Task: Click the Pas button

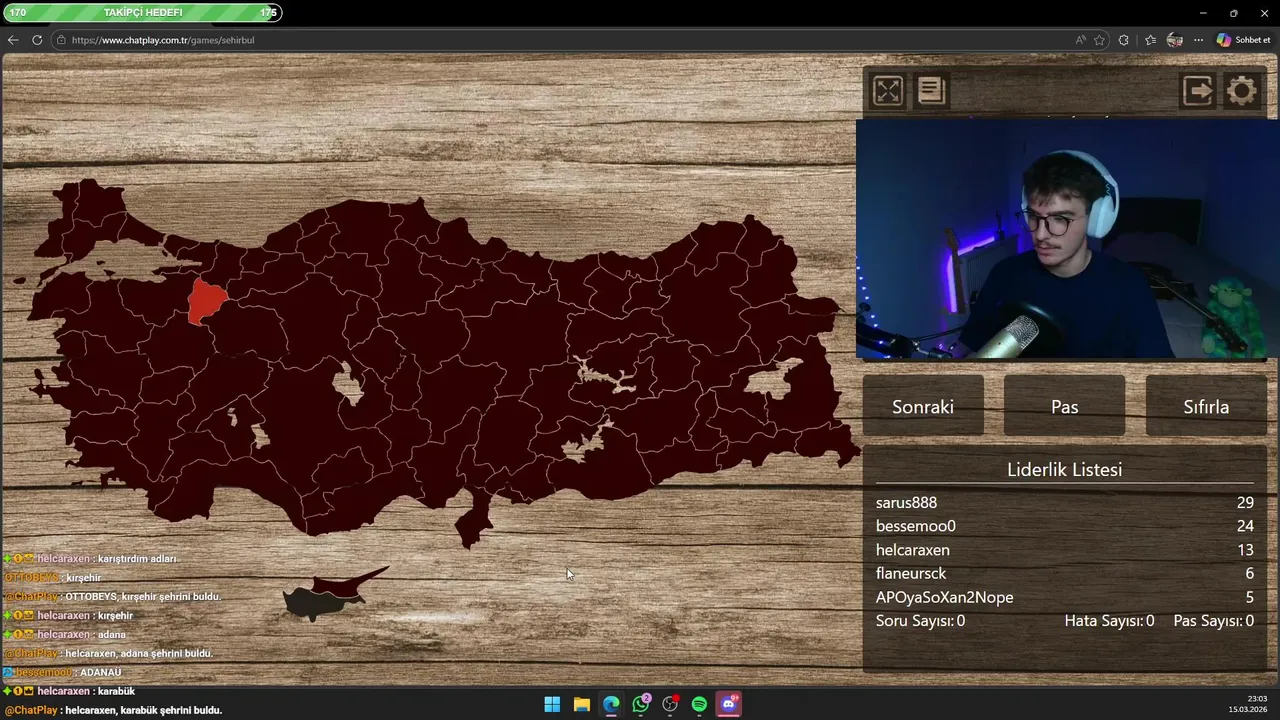Action: coord(1064,406)
